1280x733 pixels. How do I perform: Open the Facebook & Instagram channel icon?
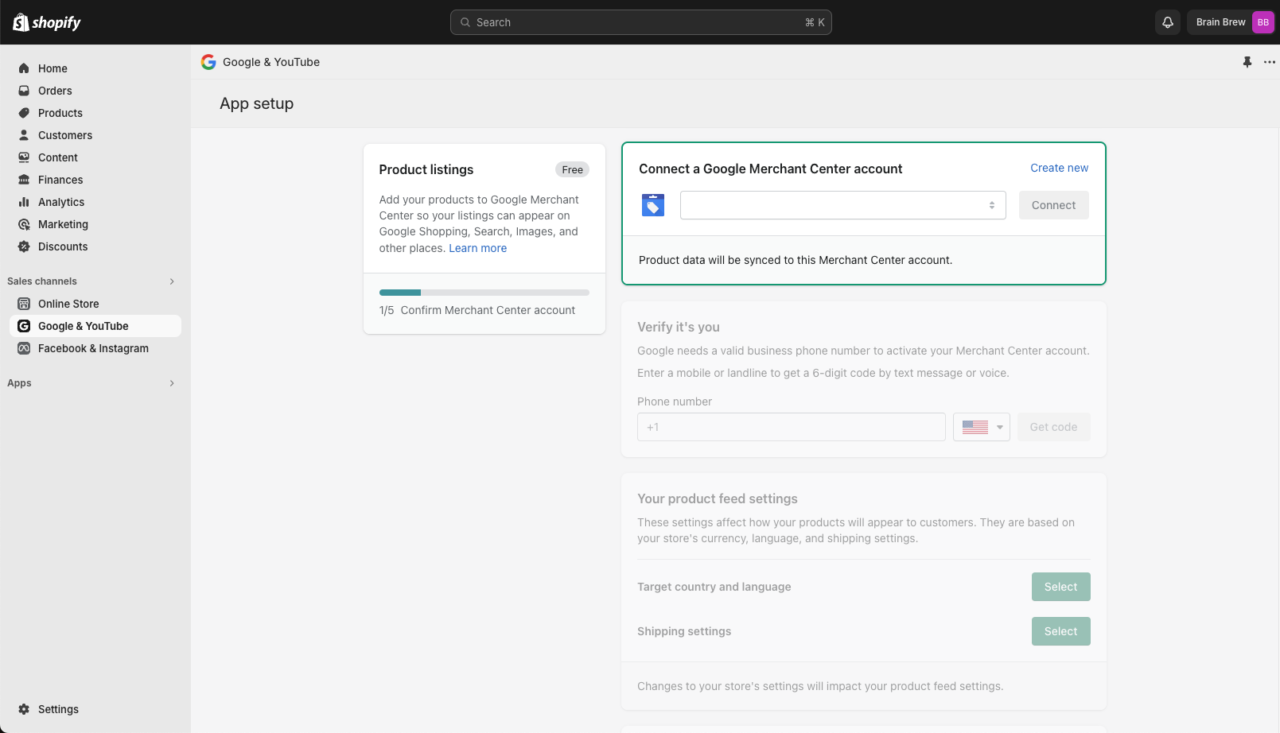[24, 348]
